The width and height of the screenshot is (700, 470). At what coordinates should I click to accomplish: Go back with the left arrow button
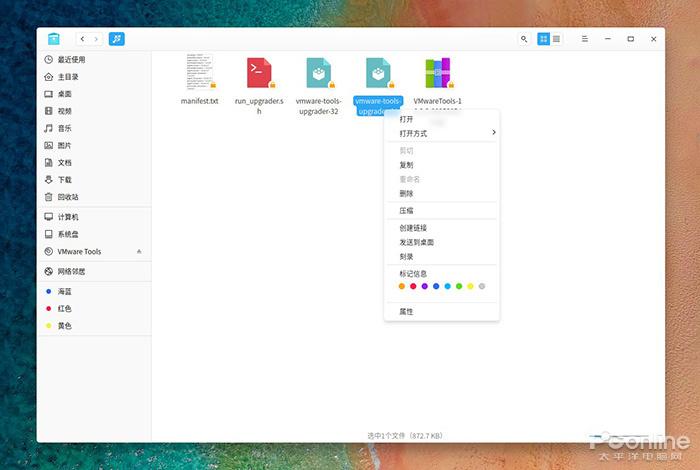82,39
